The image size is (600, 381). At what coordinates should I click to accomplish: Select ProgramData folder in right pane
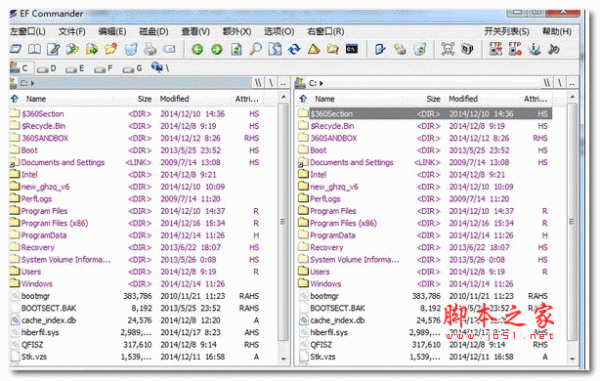[x=332, y=235]
